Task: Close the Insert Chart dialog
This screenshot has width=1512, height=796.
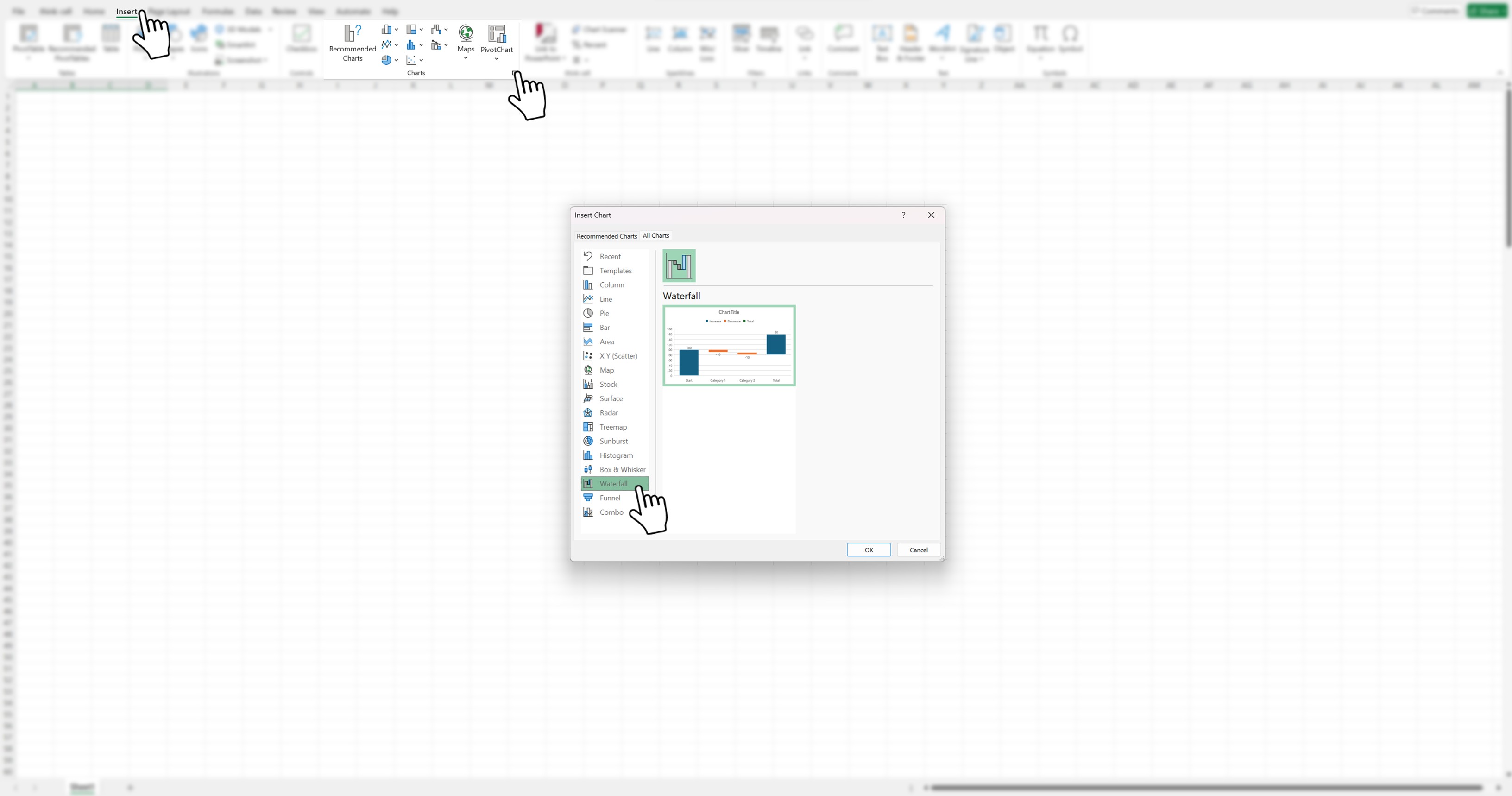Action: coord(931,215)
